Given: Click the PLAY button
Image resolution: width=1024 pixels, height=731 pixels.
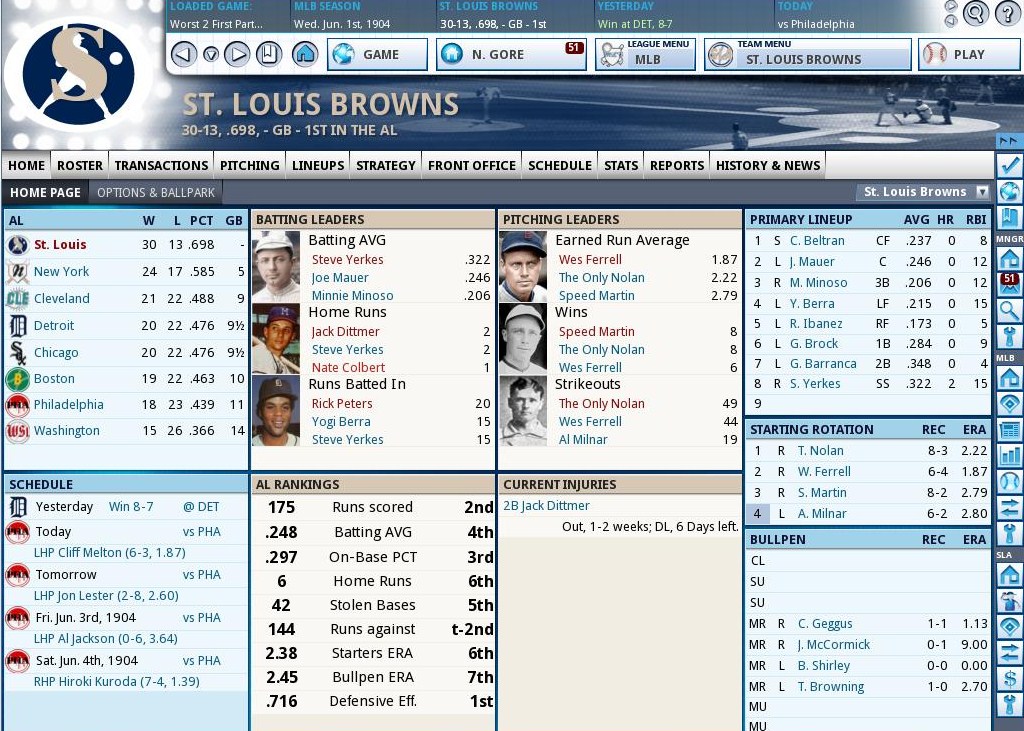Looking at the screenshot, I should pos(970,54).
